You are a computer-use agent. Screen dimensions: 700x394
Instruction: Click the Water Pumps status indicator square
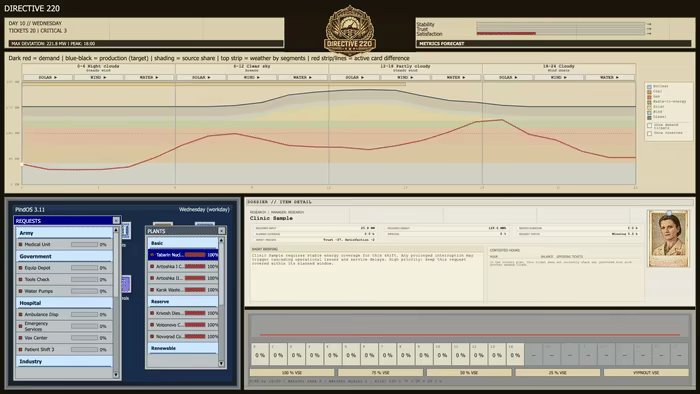pos(20,291)
